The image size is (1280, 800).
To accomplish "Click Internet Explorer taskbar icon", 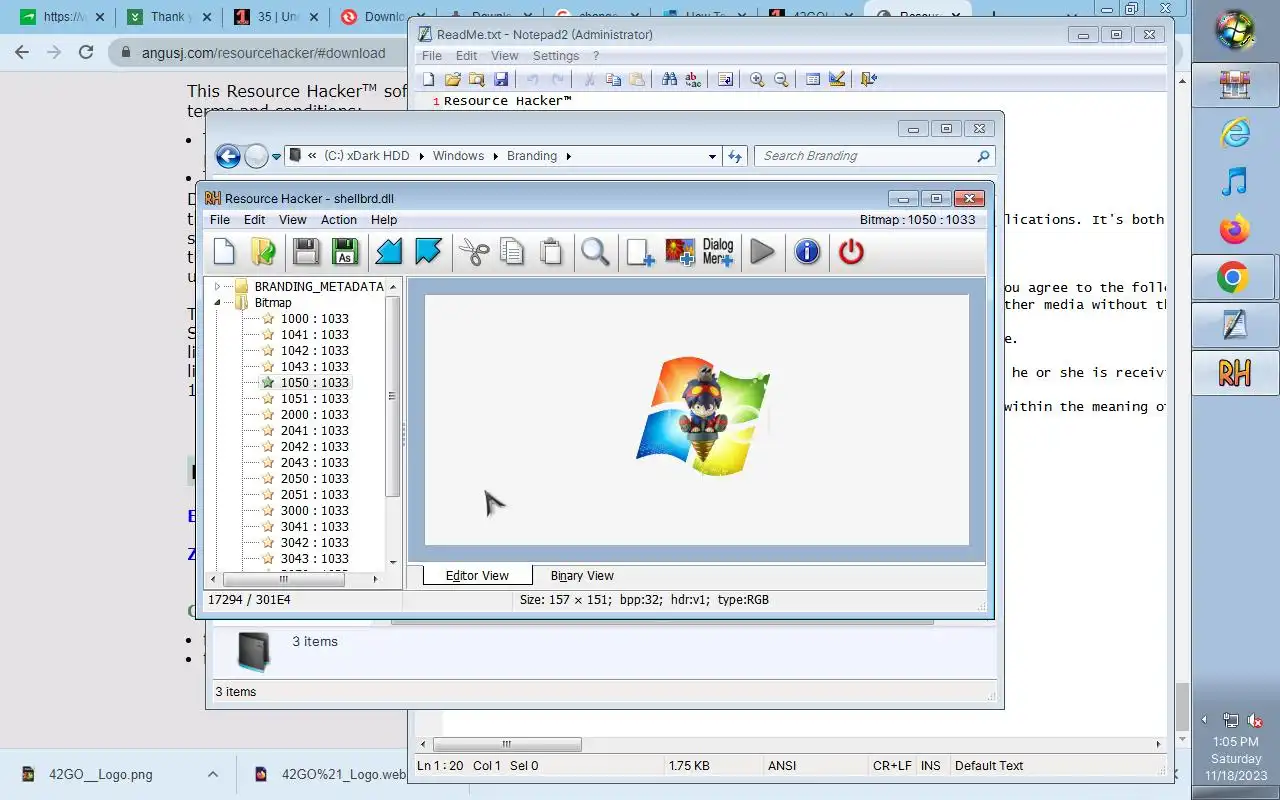I will point(1235,132).
